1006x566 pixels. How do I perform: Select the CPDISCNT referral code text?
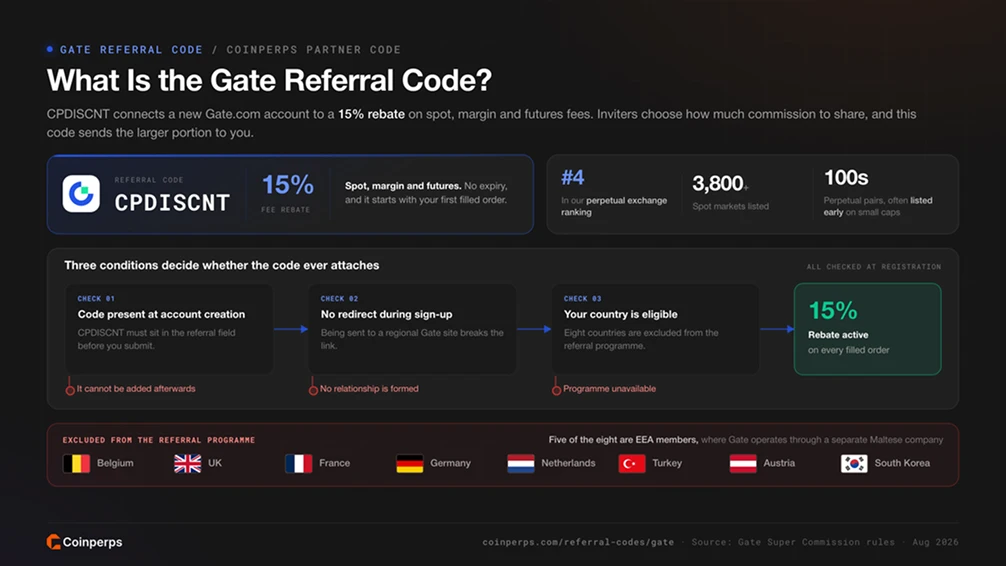click(x=172, y=203)
